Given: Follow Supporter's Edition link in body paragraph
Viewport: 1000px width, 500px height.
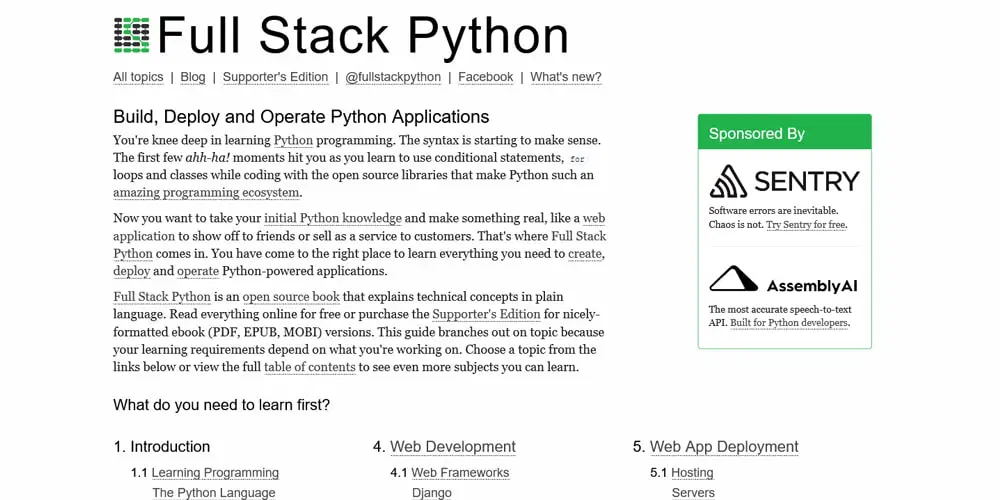Looking at the screenshot, I should coord(487,314).
